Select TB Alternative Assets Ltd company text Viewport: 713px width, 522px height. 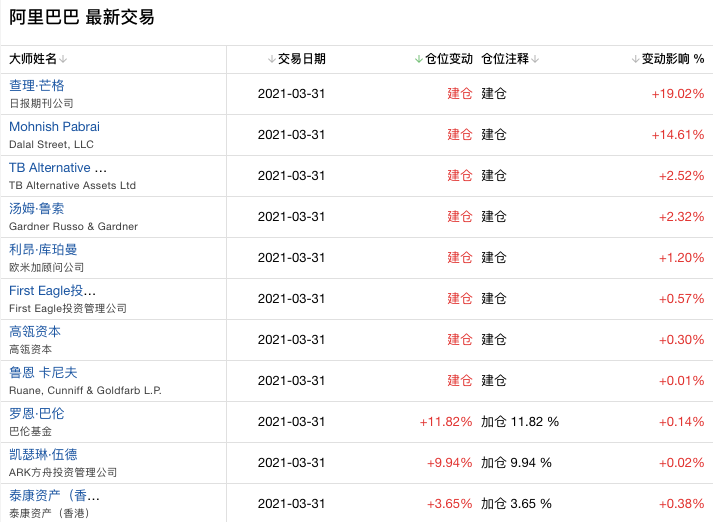(72, 186)
